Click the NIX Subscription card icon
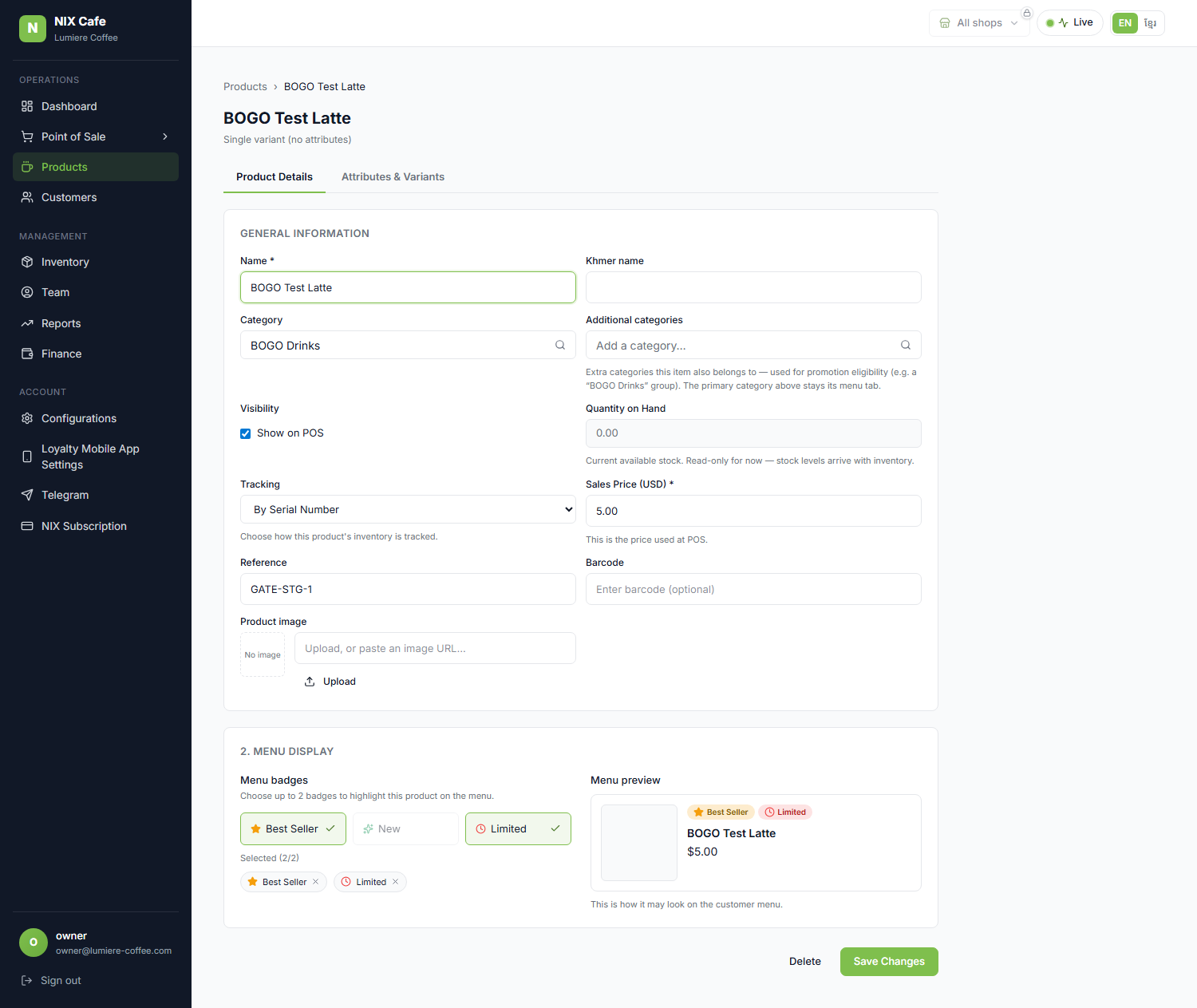This screenshot has width=1197, height=1008. click(27, 526)
